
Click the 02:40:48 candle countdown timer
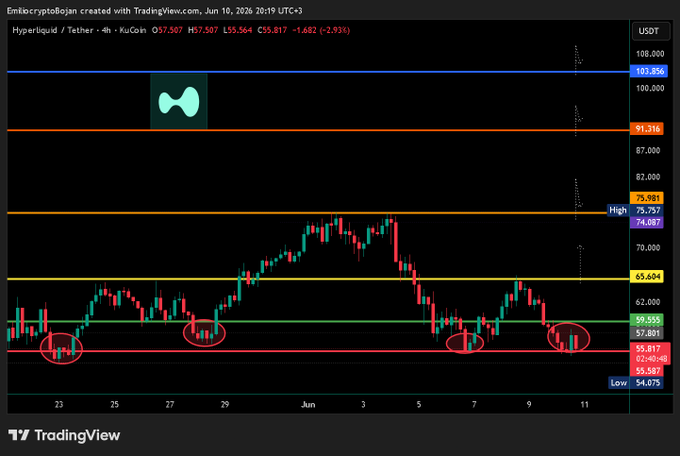tap(650, 359)
